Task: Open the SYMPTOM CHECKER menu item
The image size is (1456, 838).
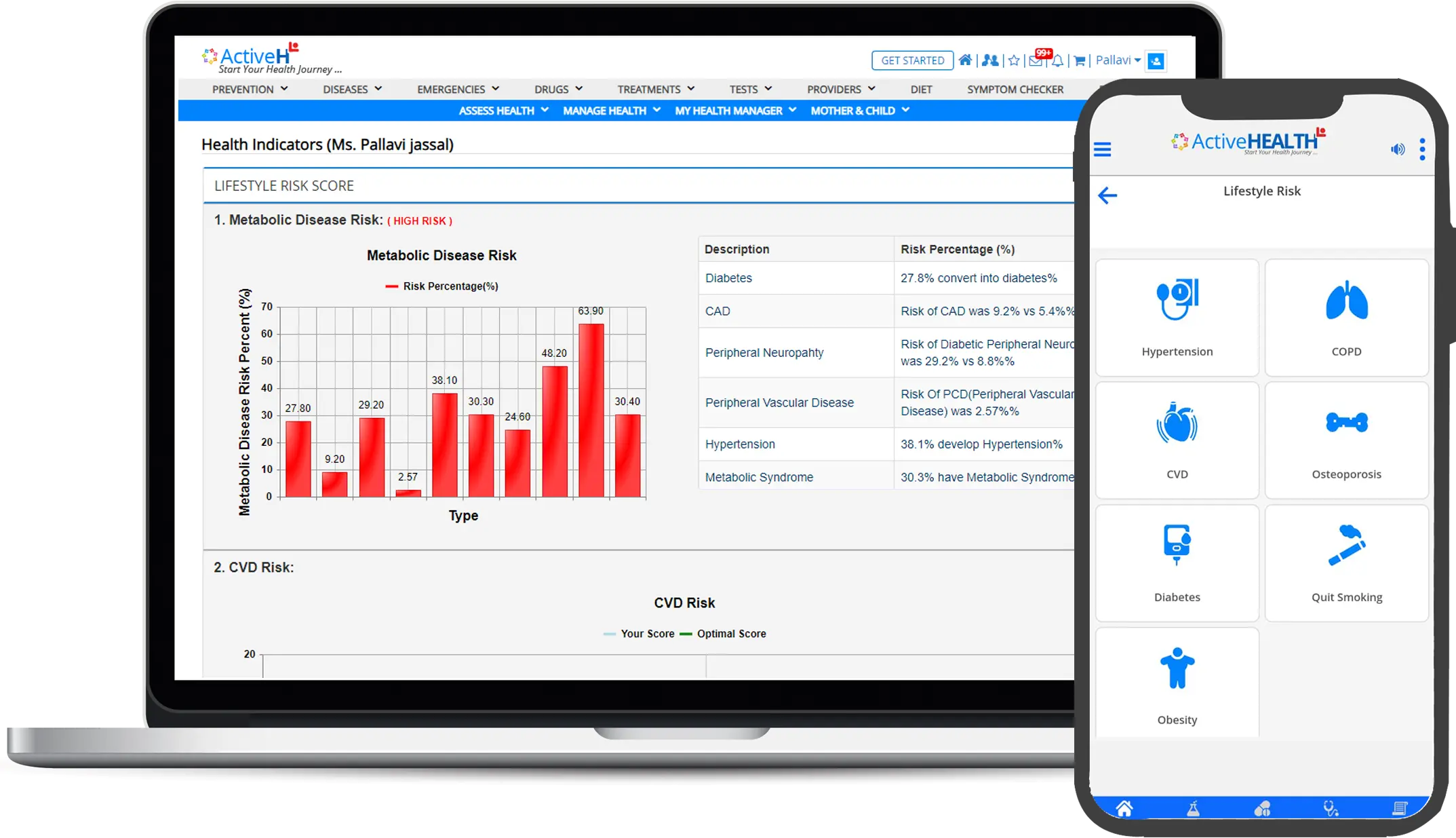Action: click(1015, 90)
